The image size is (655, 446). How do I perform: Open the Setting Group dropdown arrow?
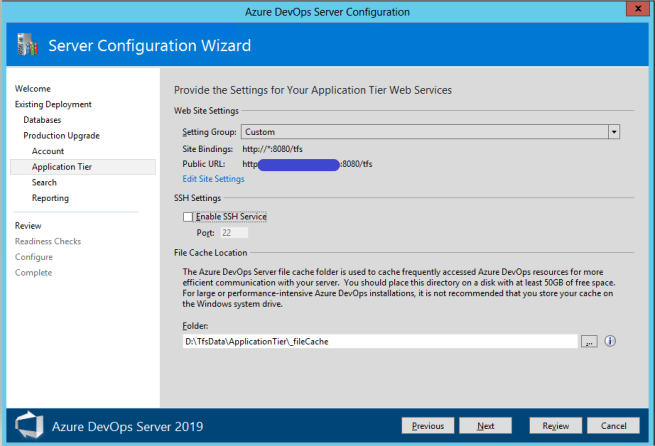tap(614, 132)
